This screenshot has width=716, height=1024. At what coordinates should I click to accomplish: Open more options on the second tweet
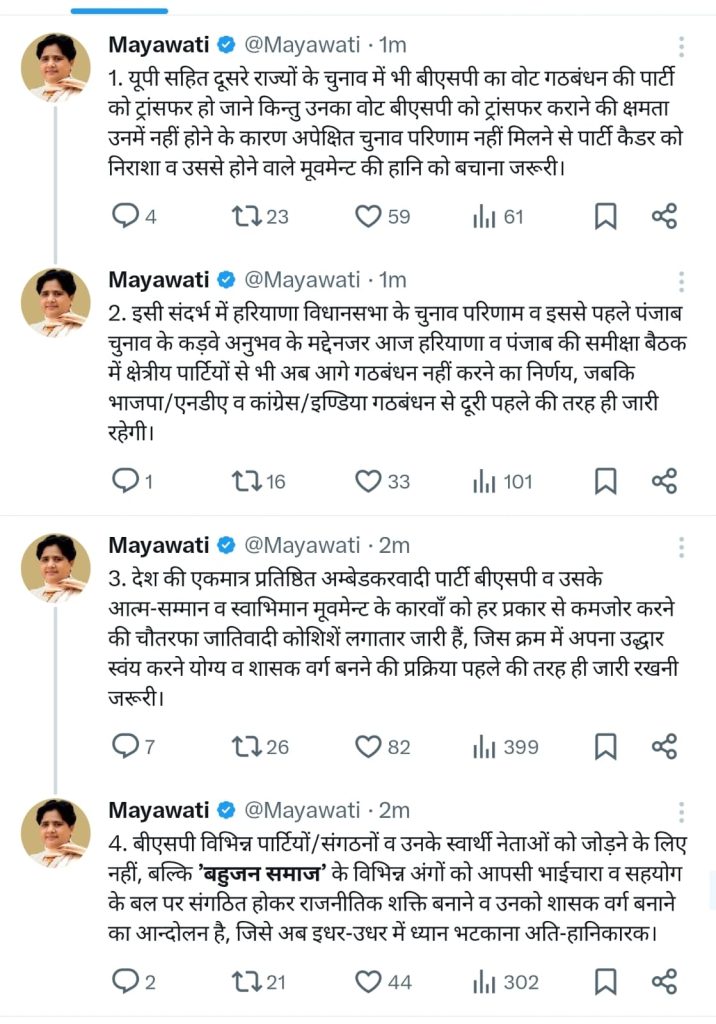click(x=681, y=279)
